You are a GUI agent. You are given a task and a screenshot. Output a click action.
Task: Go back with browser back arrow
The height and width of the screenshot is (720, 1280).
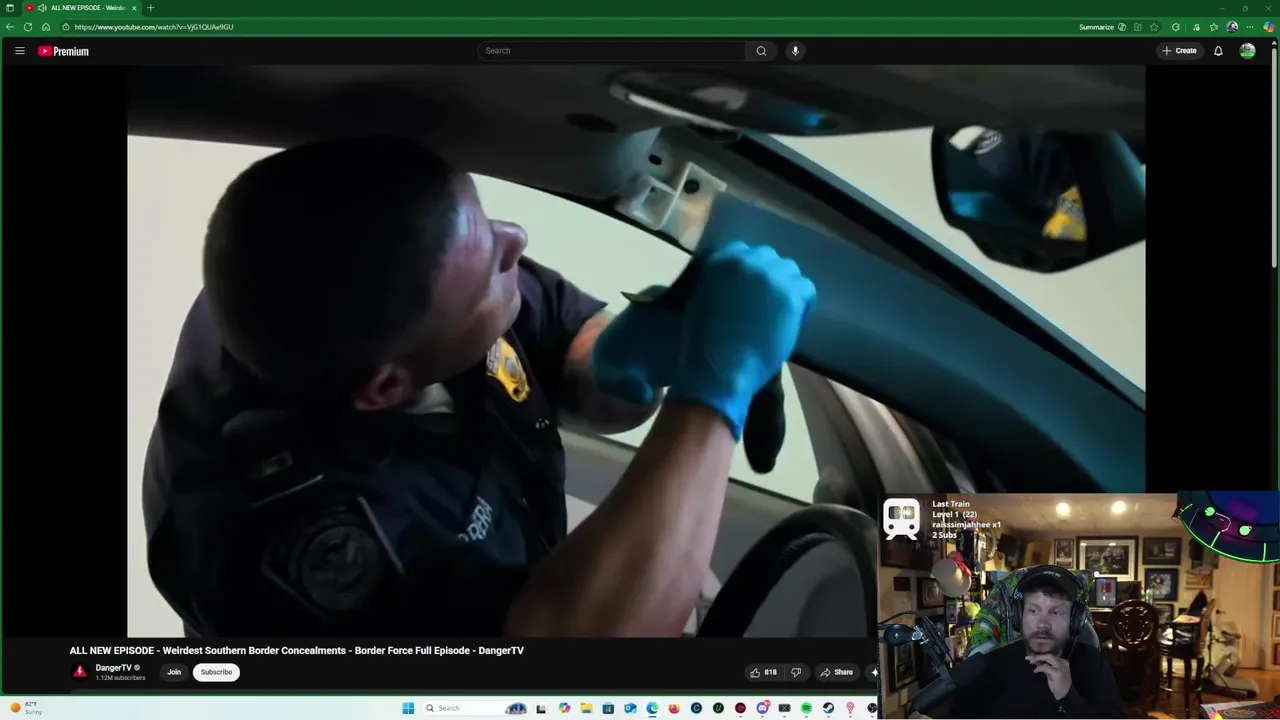click(x=10, y=27)
